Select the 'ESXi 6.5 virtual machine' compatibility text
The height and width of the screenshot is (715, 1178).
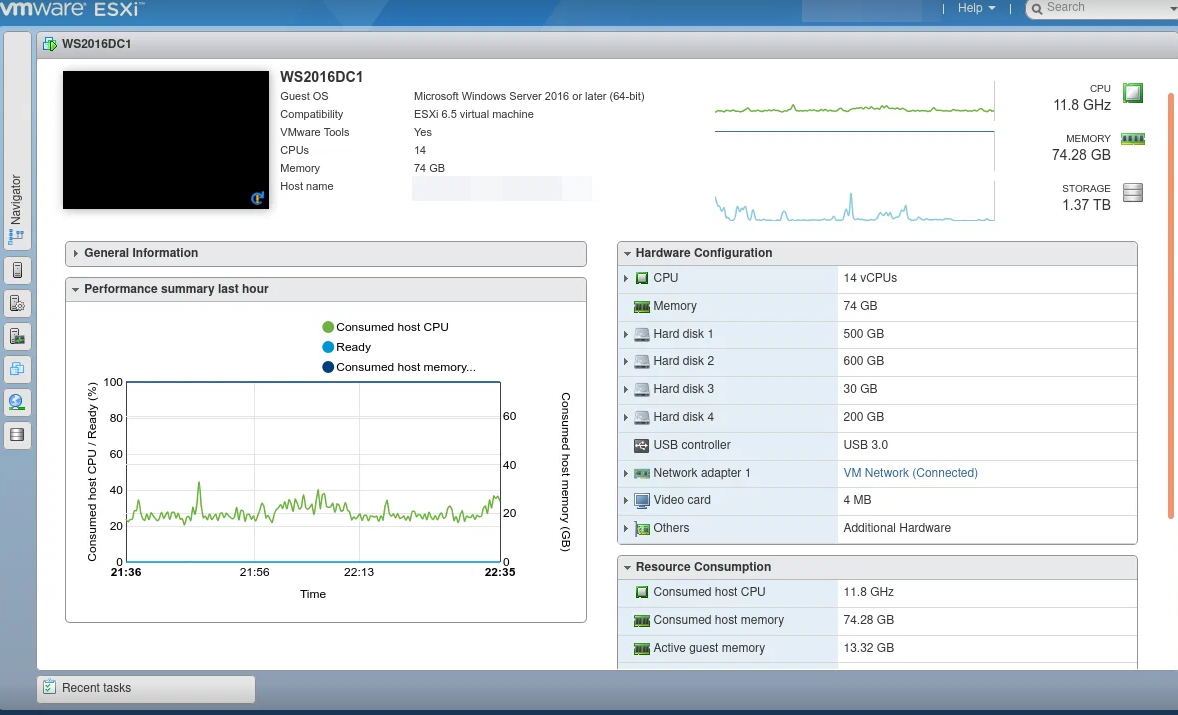point(473,114)
